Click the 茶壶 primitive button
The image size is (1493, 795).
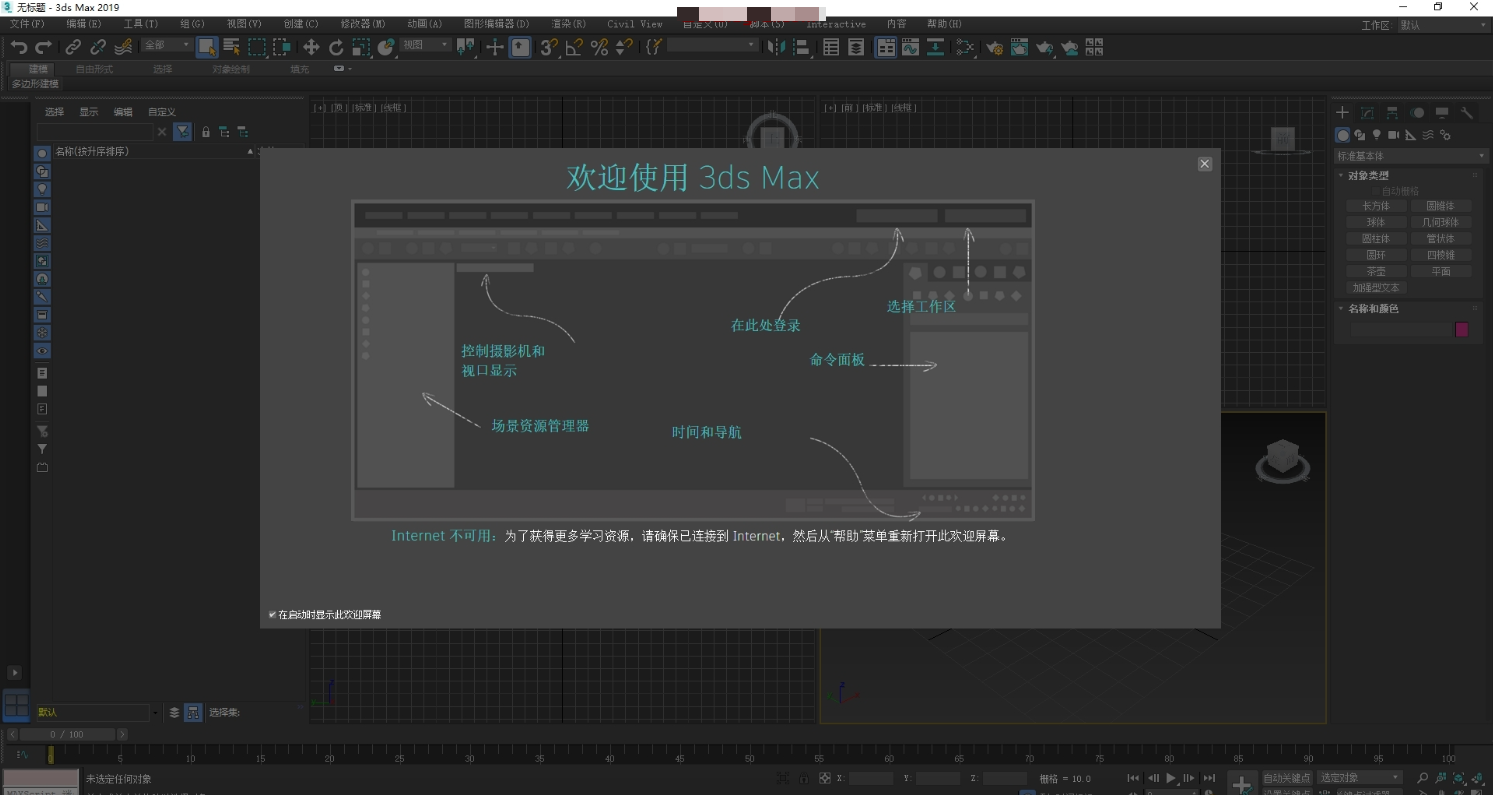1376,271
